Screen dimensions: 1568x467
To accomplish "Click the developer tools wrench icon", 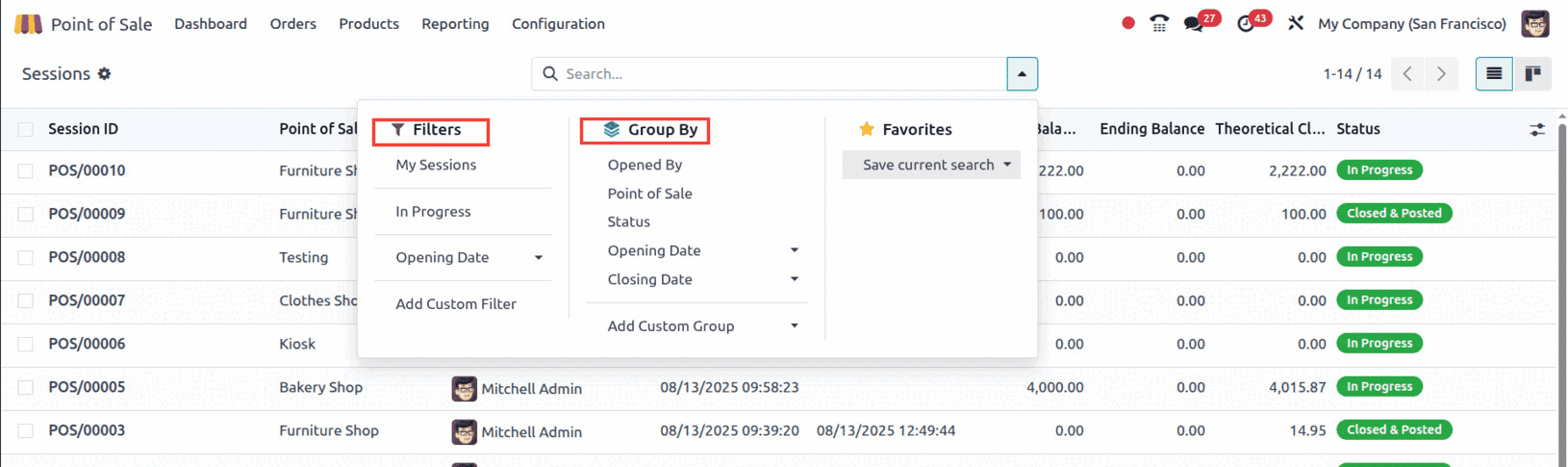I will (x=1296, y=24).
